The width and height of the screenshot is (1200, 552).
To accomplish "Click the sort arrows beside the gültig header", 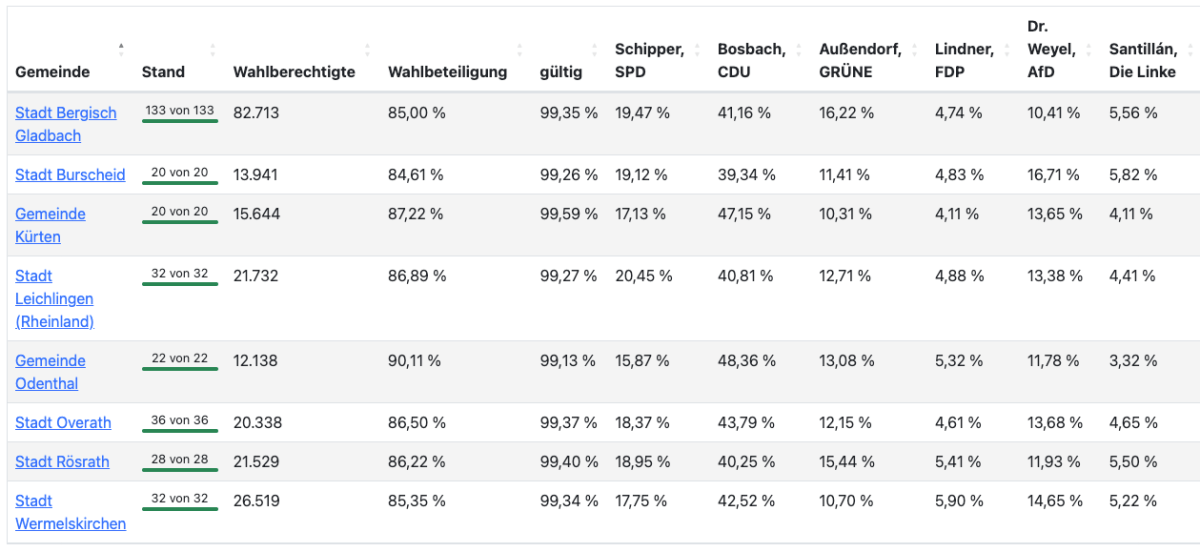I will [594, 49].
